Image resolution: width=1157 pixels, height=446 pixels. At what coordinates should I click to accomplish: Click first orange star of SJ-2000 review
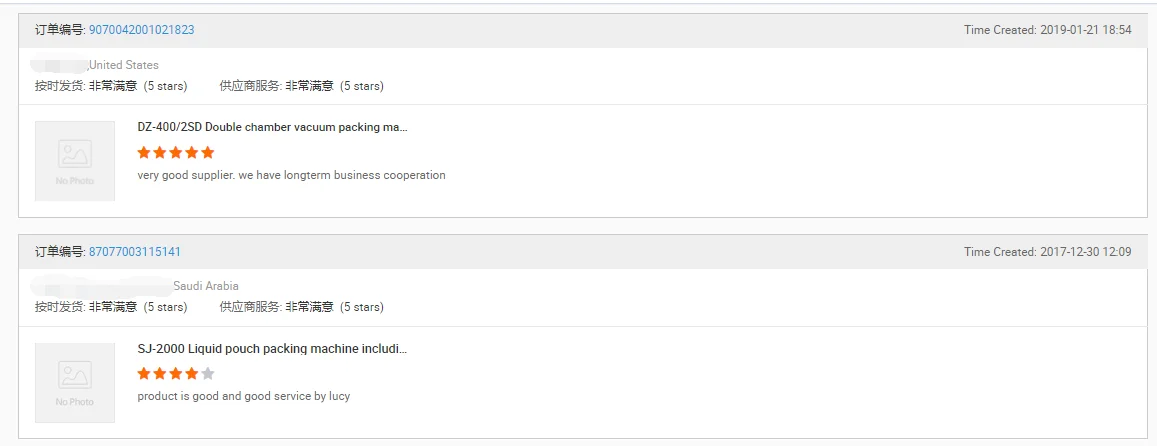(x=144, y=374)
